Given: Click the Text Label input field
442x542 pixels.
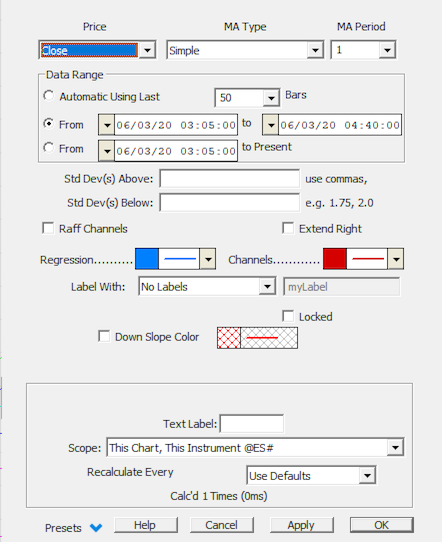Looking at the screenshot, I should (x=252, y=424).
